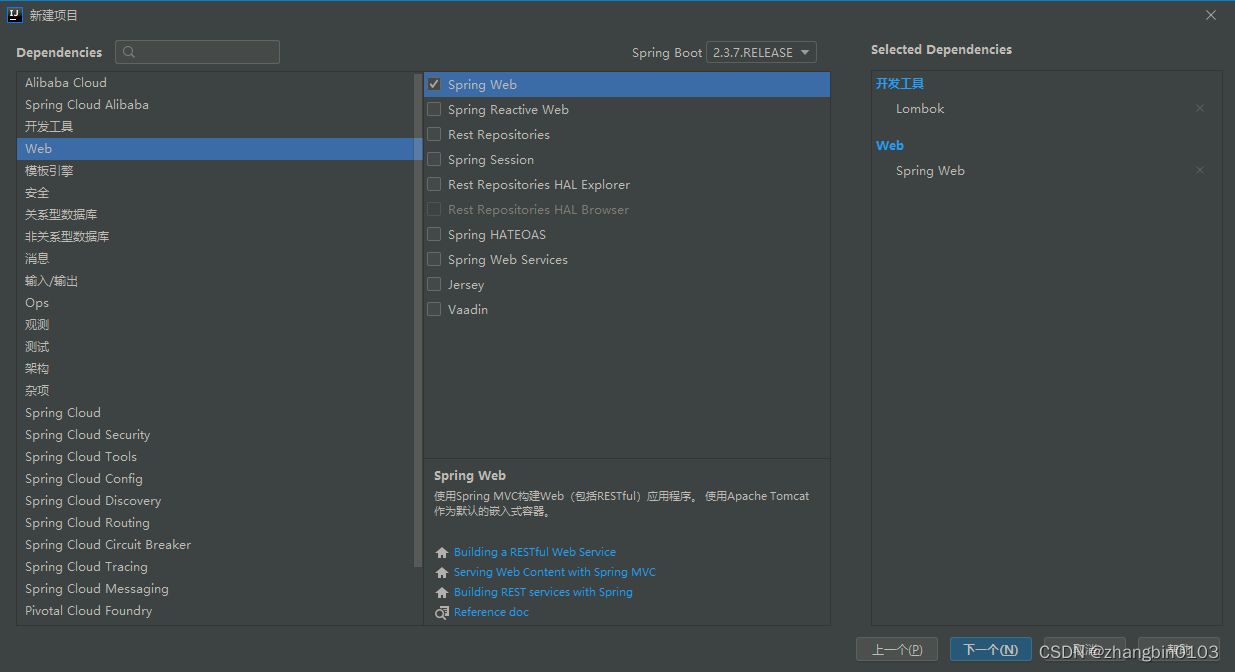Click the Web heading in Selected Dependencies
This screenshot has width=1235, height=672.
(x=890, y=145)
